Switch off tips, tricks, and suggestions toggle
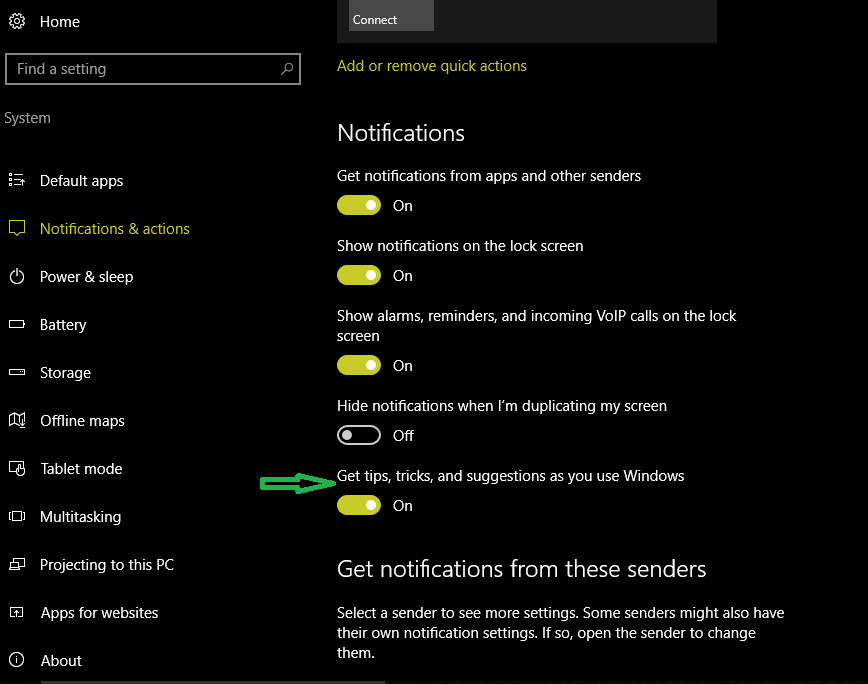 point(359,505)
